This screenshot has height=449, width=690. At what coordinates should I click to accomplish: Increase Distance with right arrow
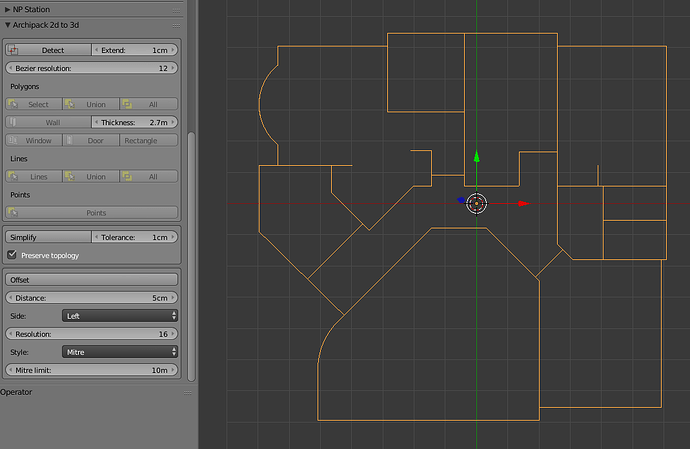[173, 298]
